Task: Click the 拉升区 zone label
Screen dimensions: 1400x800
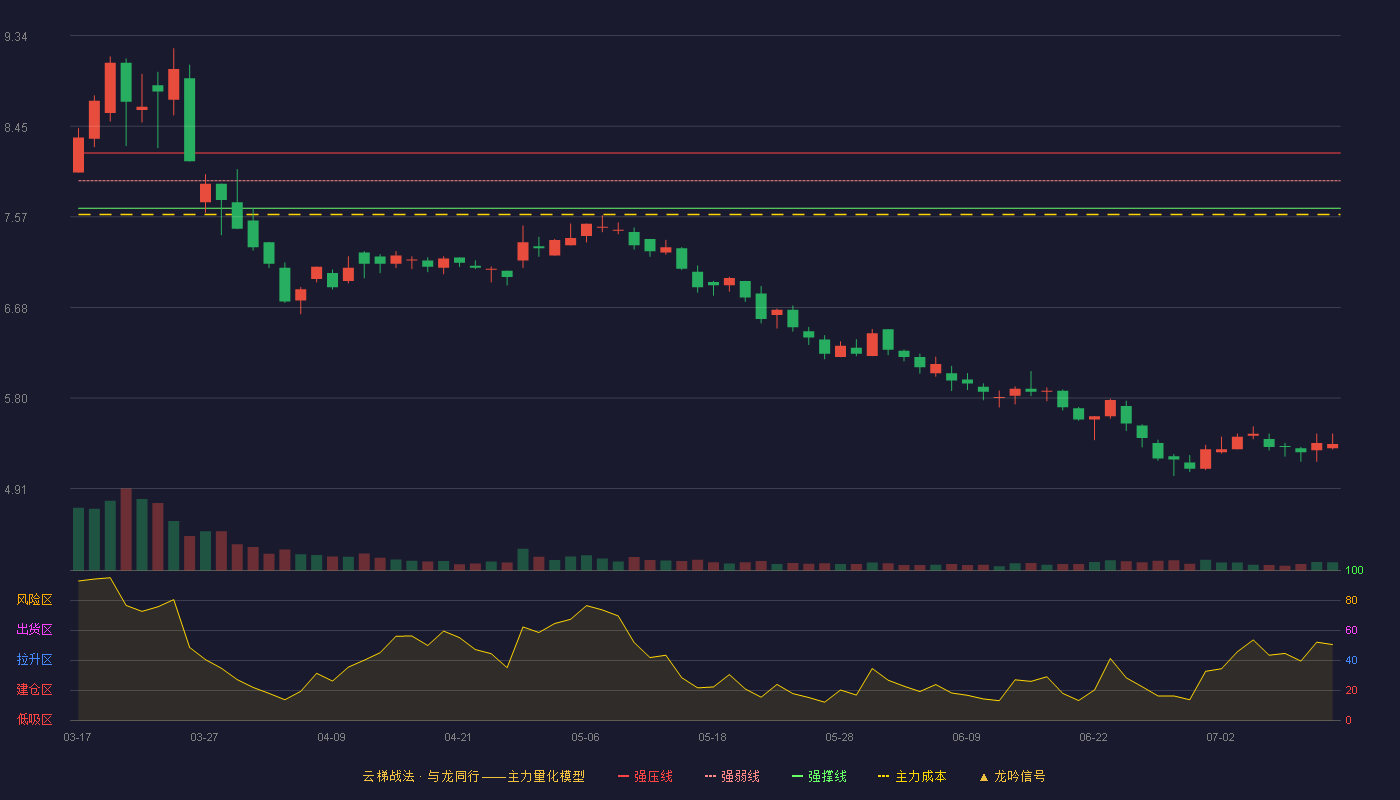Action: point(35,660)
